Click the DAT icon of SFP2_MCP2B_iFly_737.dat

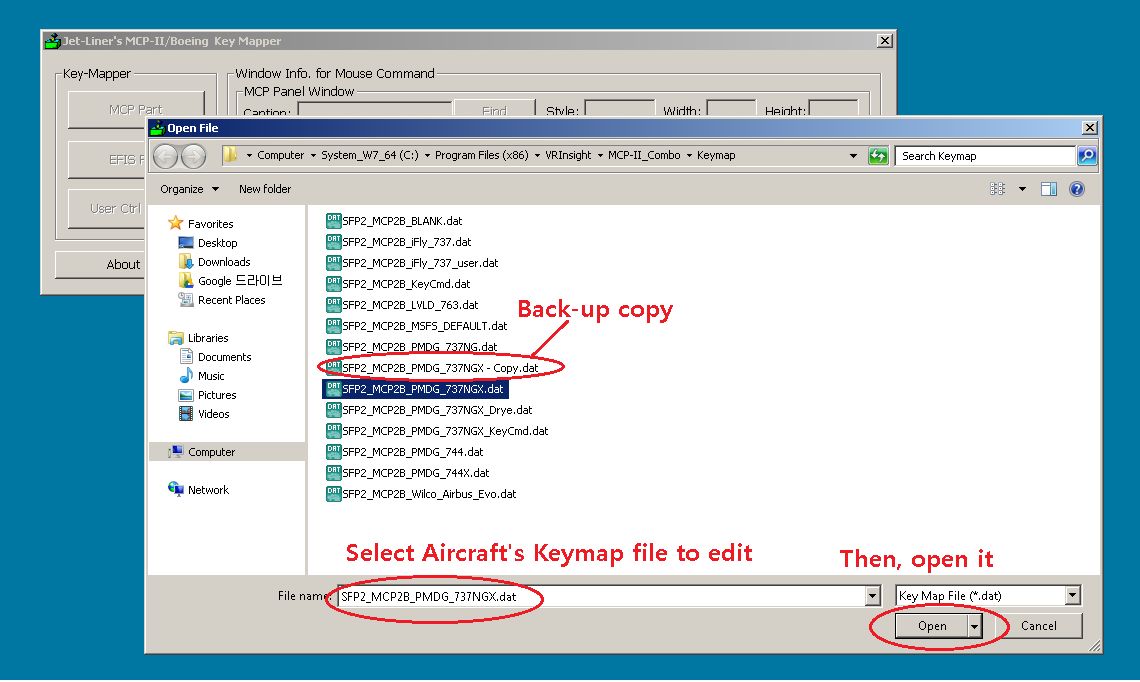point(334,241)
